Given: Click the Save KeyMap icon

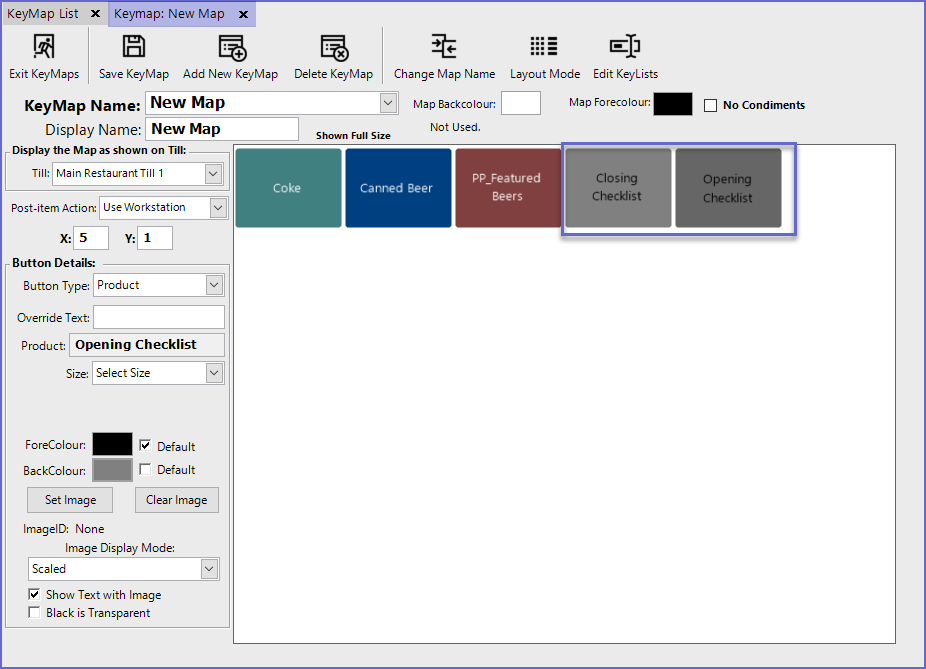Looking at the screenshot, I should (134, 47).
